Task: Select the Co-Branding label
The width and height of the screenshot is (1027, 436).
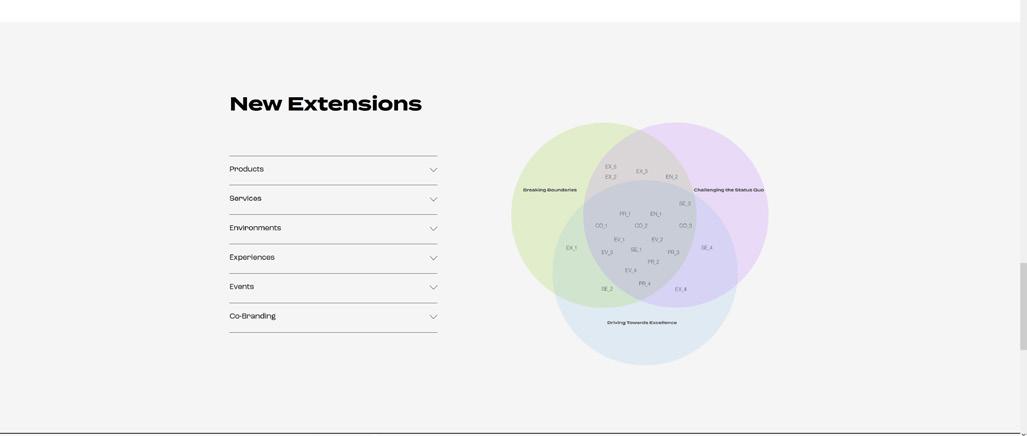Action: [252, 316]
